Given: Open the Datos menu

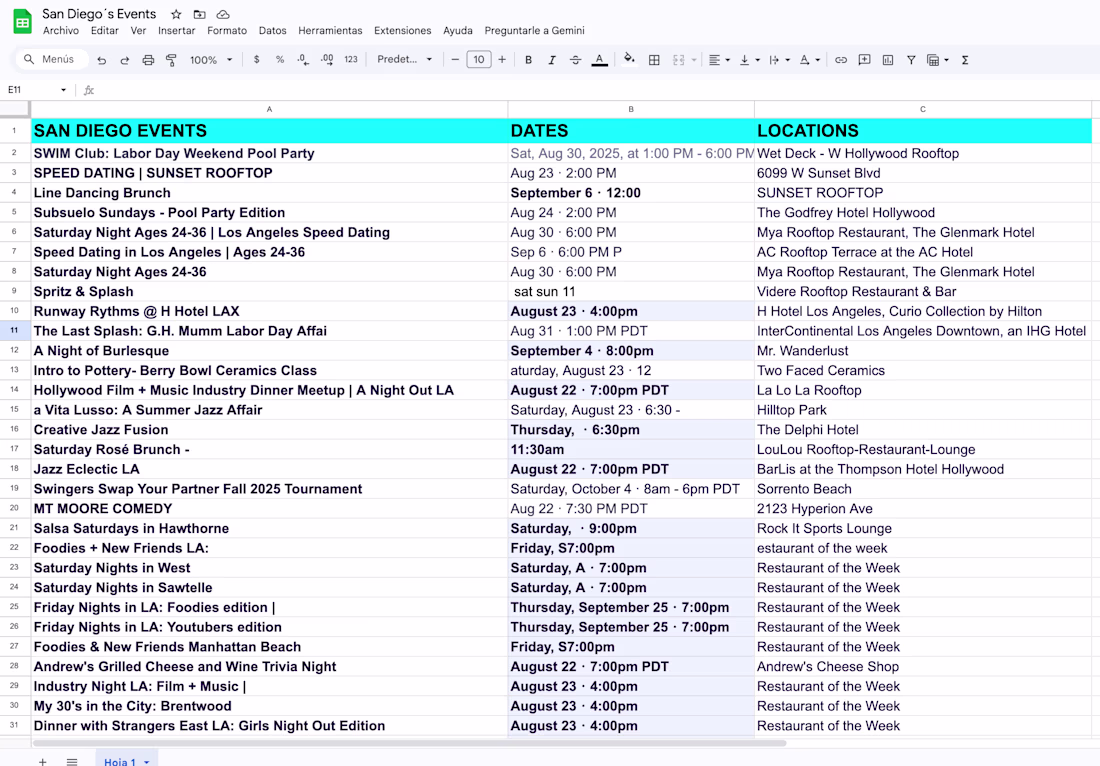Looking at the screenshot, I should point(273,31).
